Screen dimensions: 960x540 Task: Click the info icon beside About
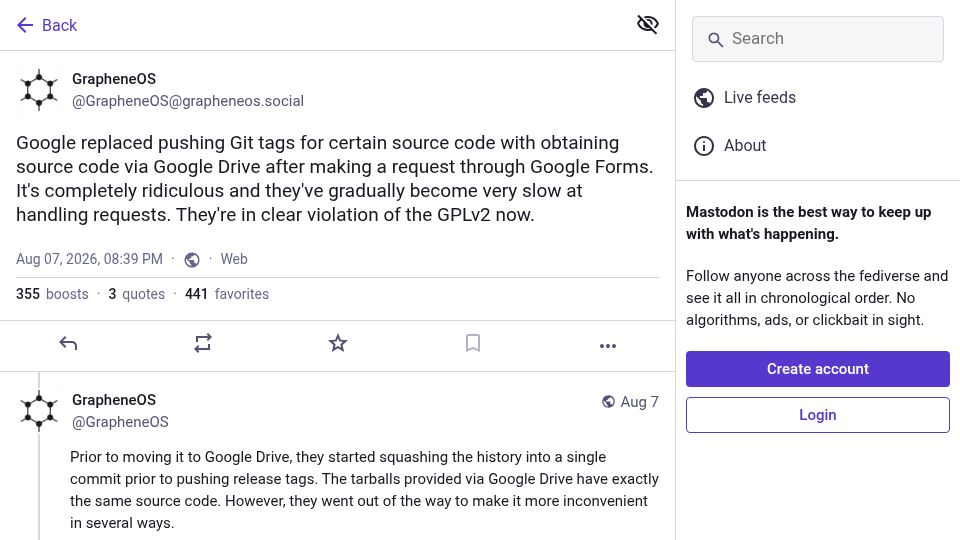tap(703, 146)
